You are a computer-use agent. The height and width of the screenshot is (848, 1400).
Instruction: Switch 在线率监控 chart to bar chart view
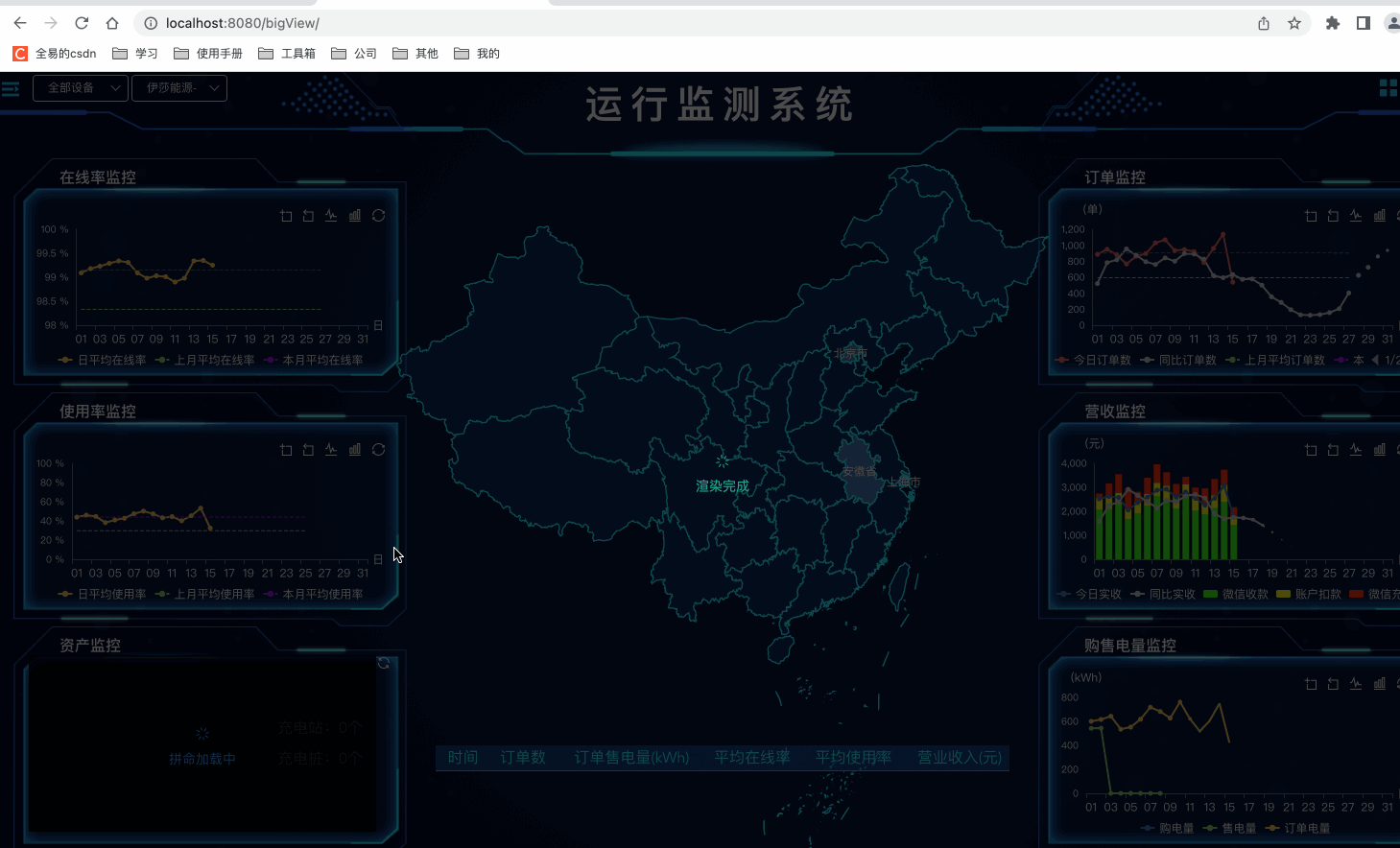coord(355,216)
